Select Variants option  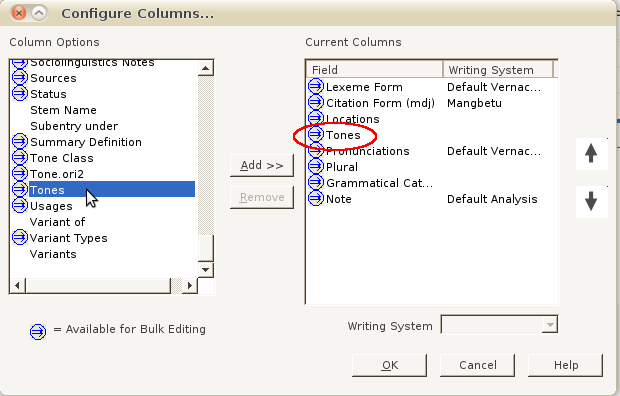[53, 254]
